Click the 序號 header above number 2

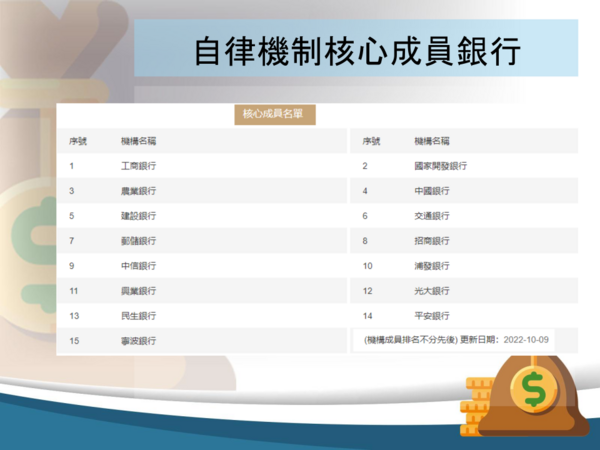(x=371, y=141)
